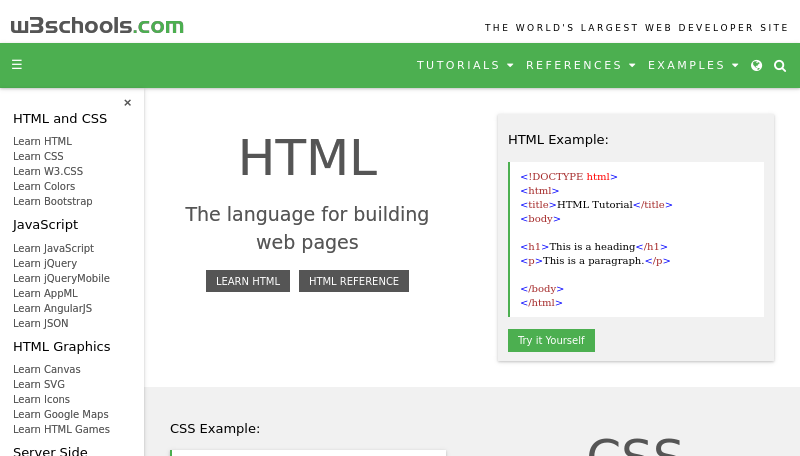Click the large 'HTML' page heading
Viewport: 800px width, 456px height.
308,157
